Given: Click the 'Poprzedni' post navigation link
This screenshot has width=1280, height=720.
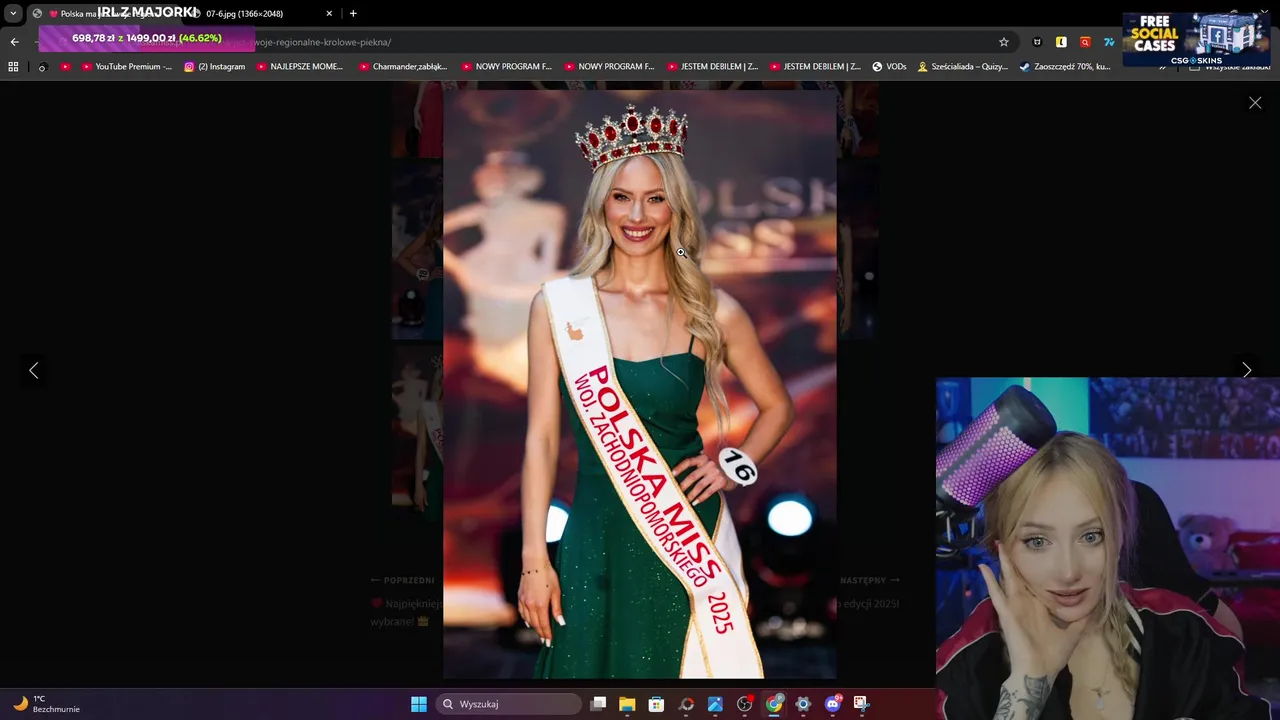Looking at the screenshot, I should (x=402, y=580).
